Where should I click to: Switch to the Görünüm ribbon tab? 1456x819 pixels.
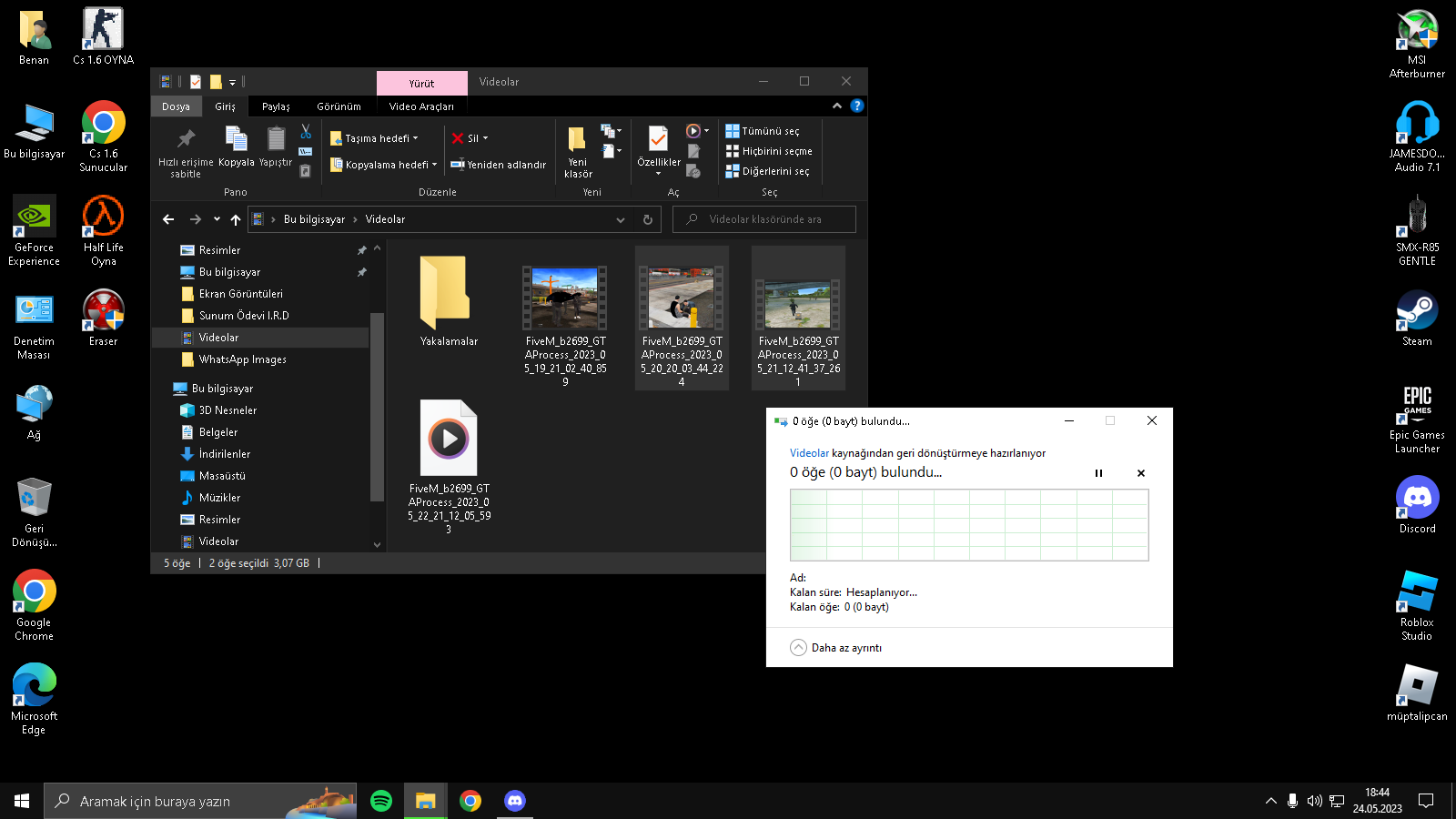[x=339, y=106]
